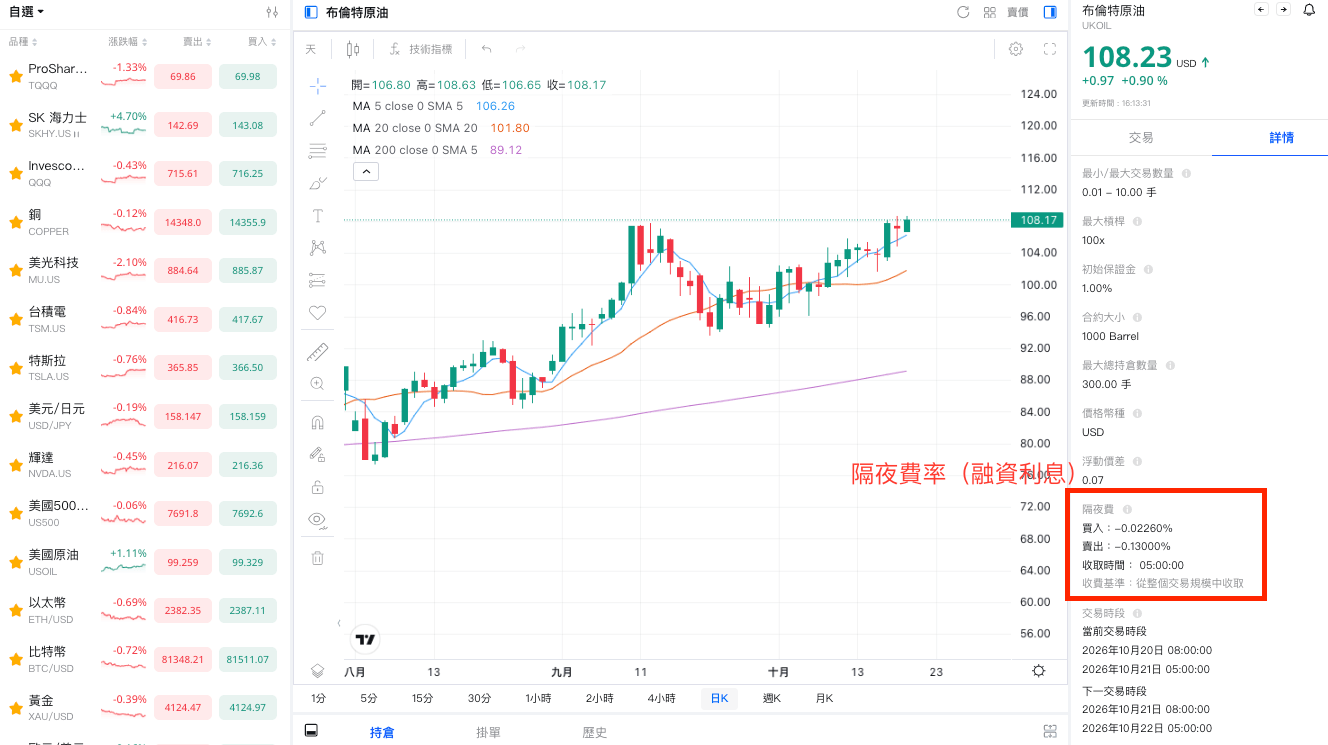Image resolution: width=1328 pixels, height=745 pixels.
Task: Open the 掛單 tab
Action: [488, 732]
